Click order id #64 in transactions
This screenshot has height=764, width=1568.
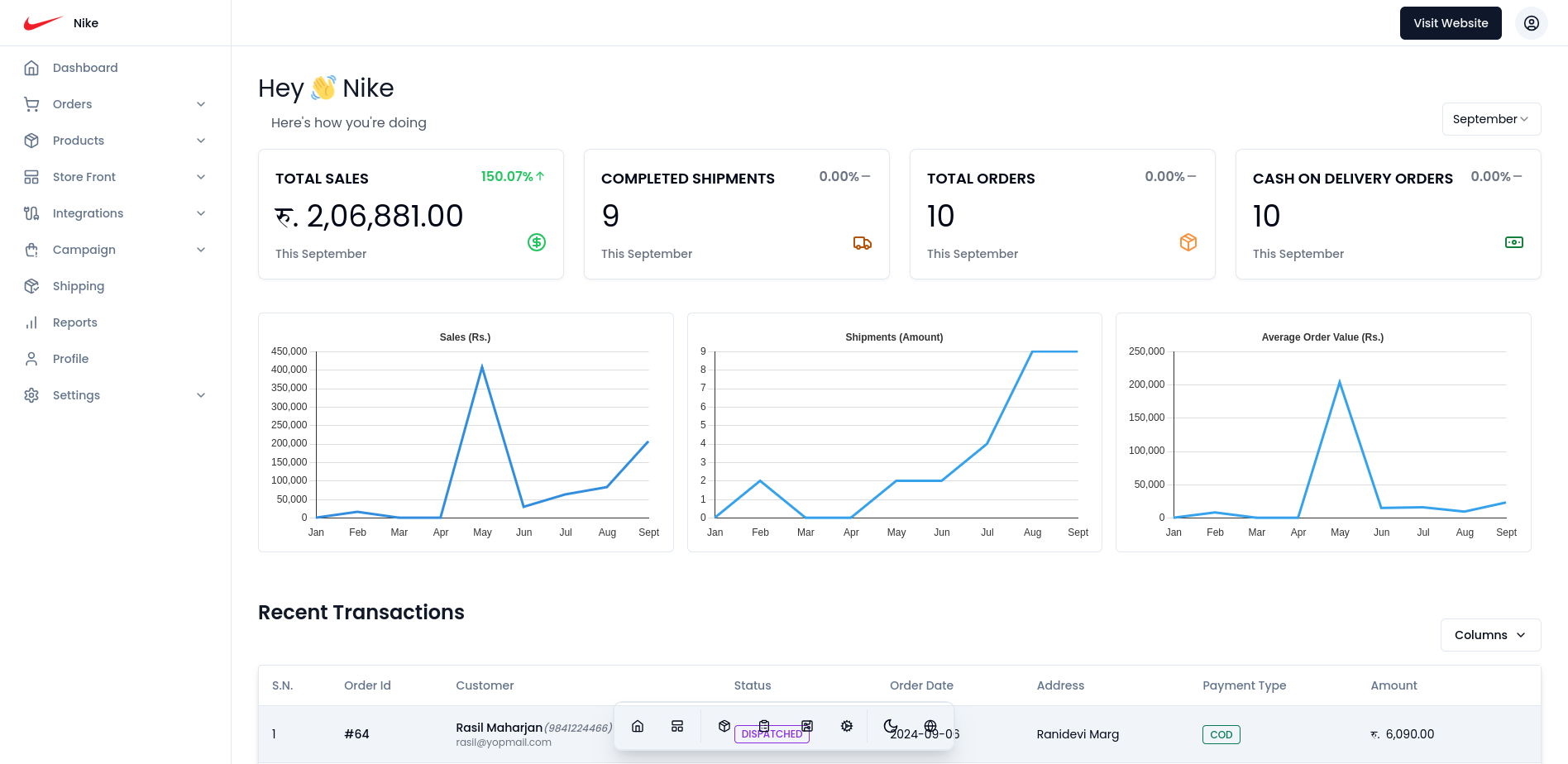pyautogui.click(x=356, y=734)
